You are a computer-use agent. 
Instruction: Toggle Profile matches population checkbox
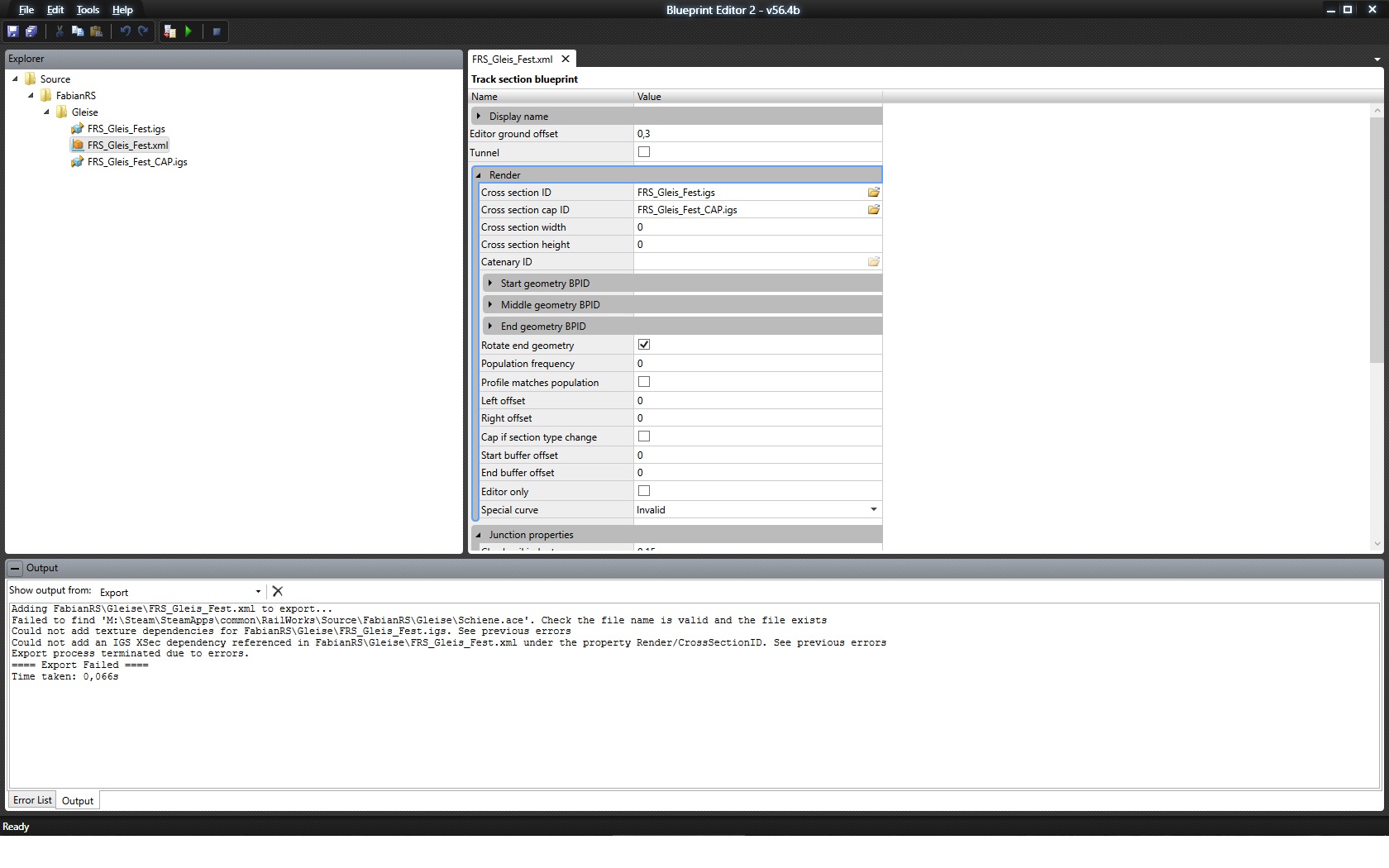coord(644,382)
